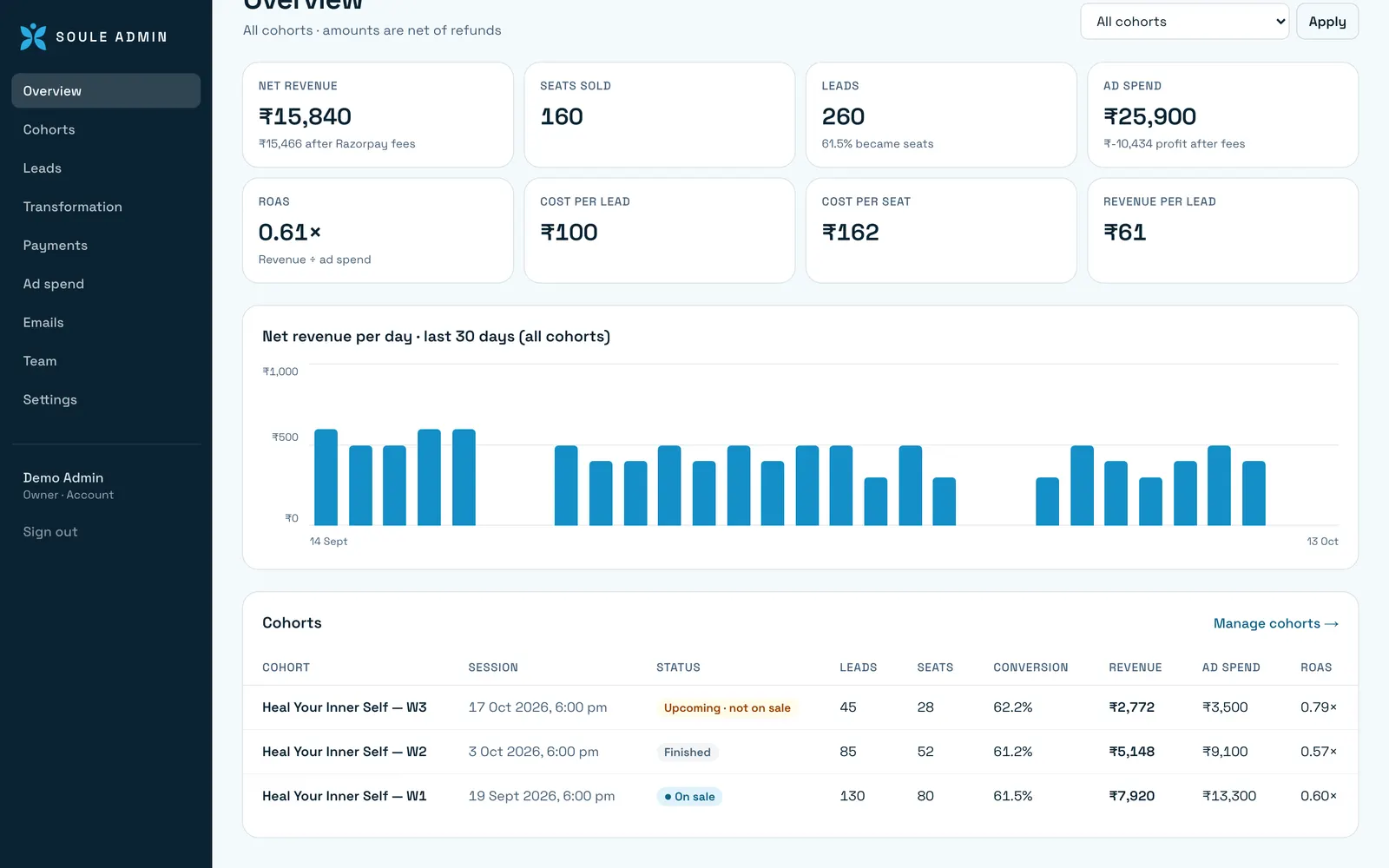This screenshot has height=868, width=1389.
Task: Click the Net Revenue ₹15,840 card
Action: click(x=378, y=115)
